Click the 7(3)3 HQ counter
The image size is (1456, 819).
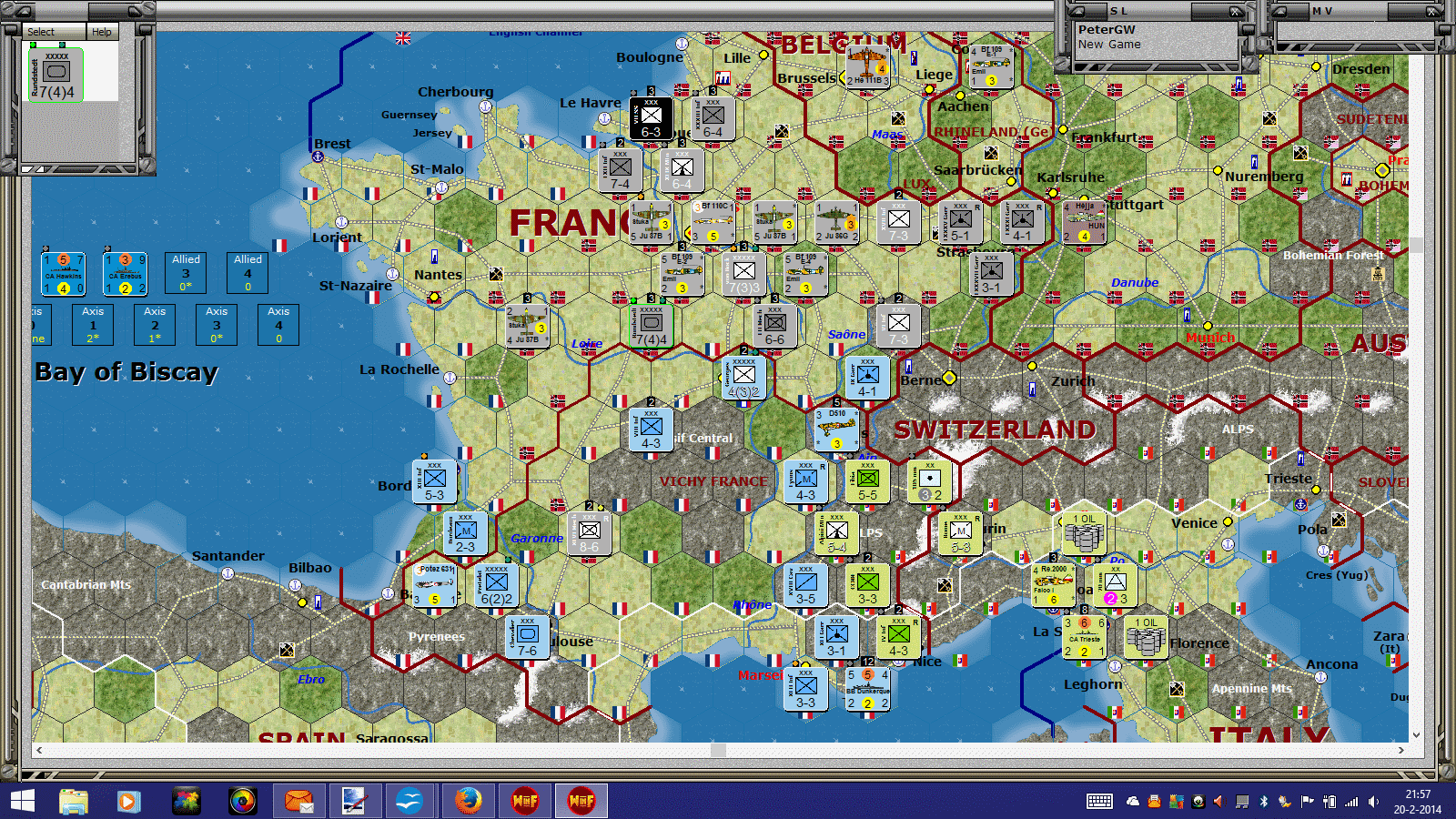coord(744,274)
